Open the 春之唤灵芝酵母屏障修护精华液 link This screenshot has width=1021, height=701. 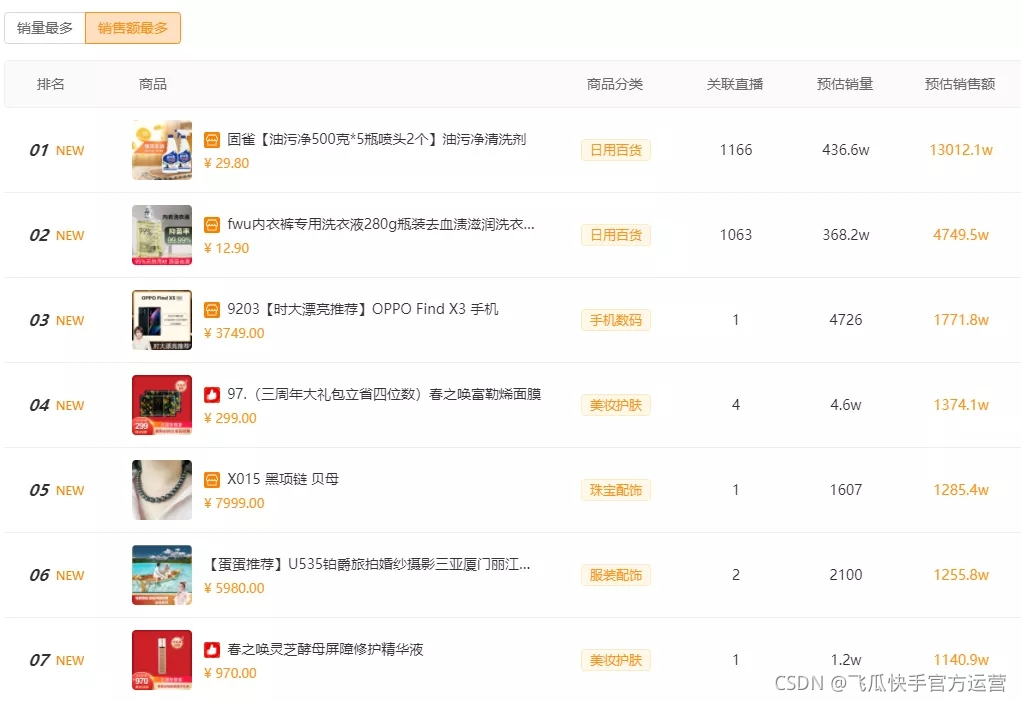[x=325, y=650]
